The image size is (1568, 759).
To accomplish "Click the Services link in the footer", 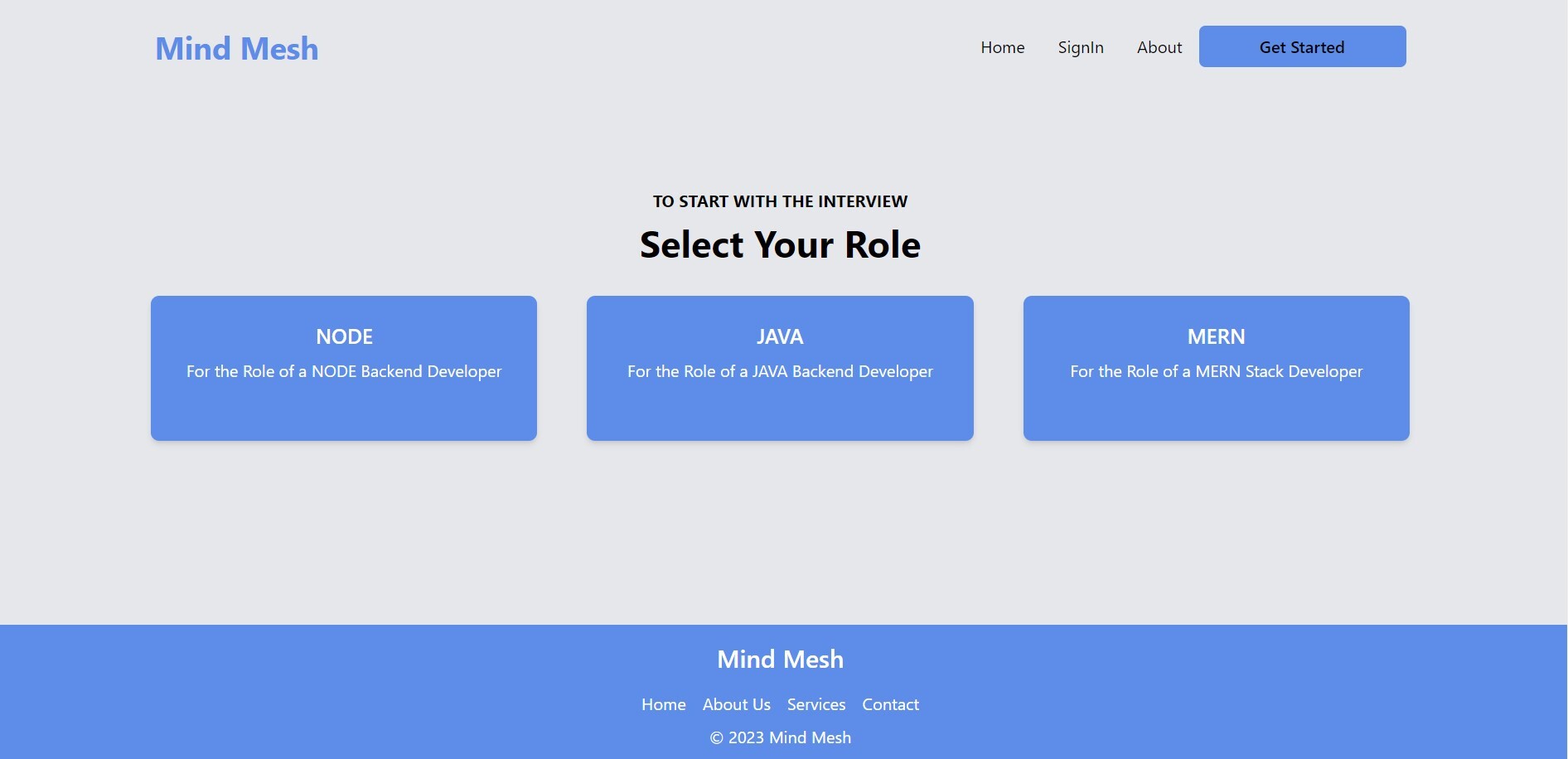I will (x=815, y=704).
